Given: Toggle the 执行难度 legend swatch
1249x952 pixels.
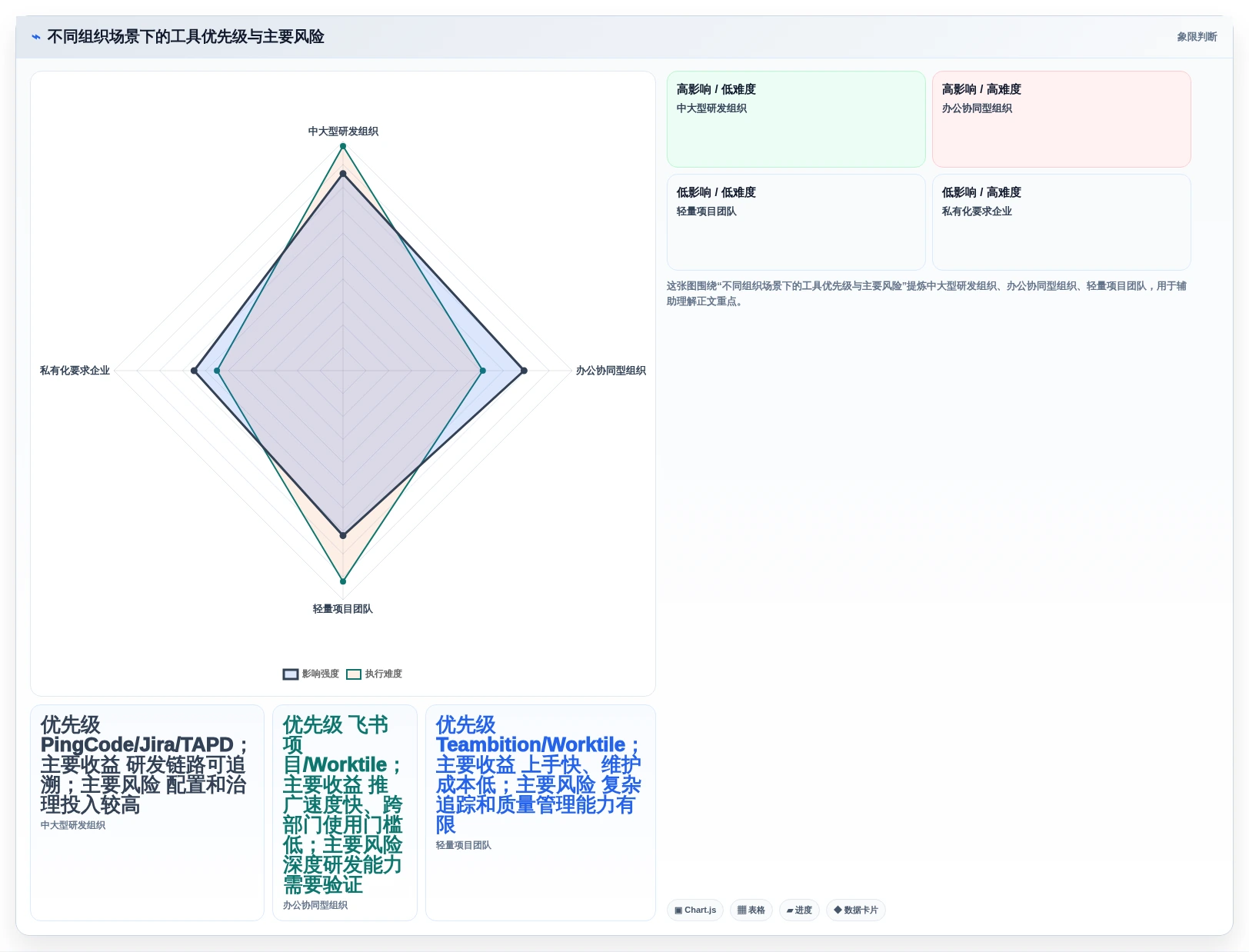Looking at the screenshot, I should coord(354,674).
